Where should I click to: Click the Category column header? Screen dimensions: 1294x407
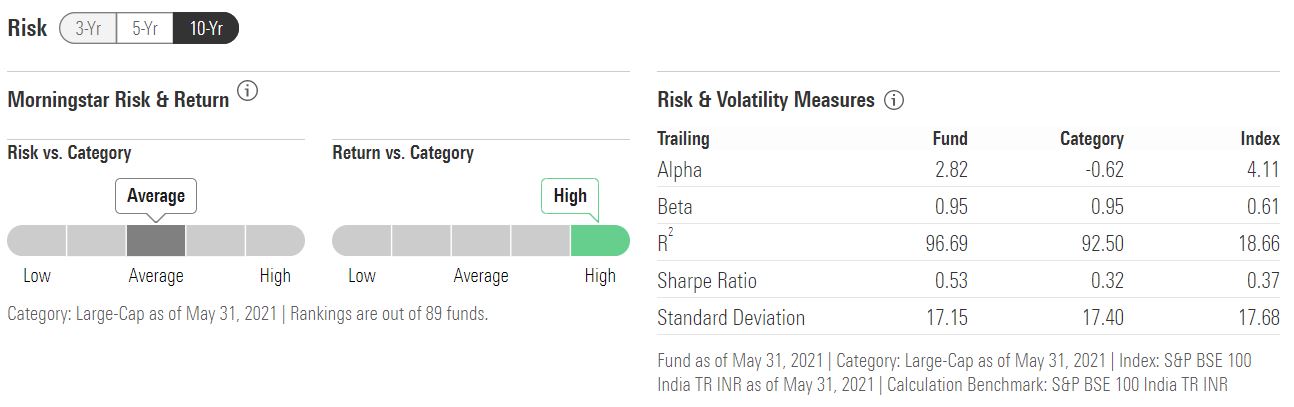click(1091, 139)
